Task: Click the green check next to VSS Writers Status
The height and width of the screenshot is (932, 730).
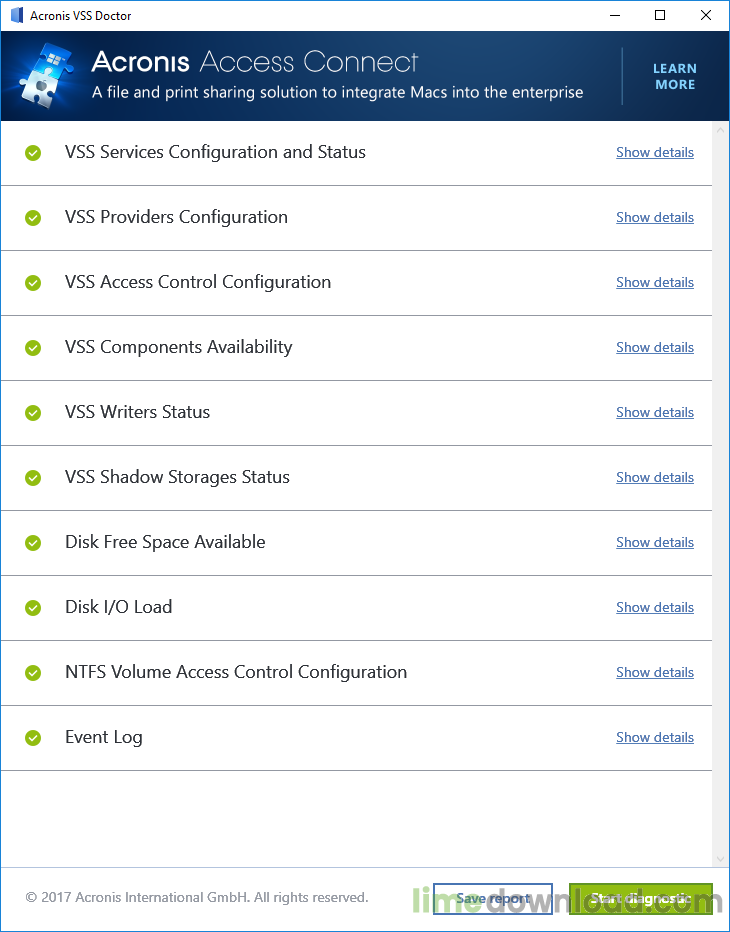Action: click(33, 413)
